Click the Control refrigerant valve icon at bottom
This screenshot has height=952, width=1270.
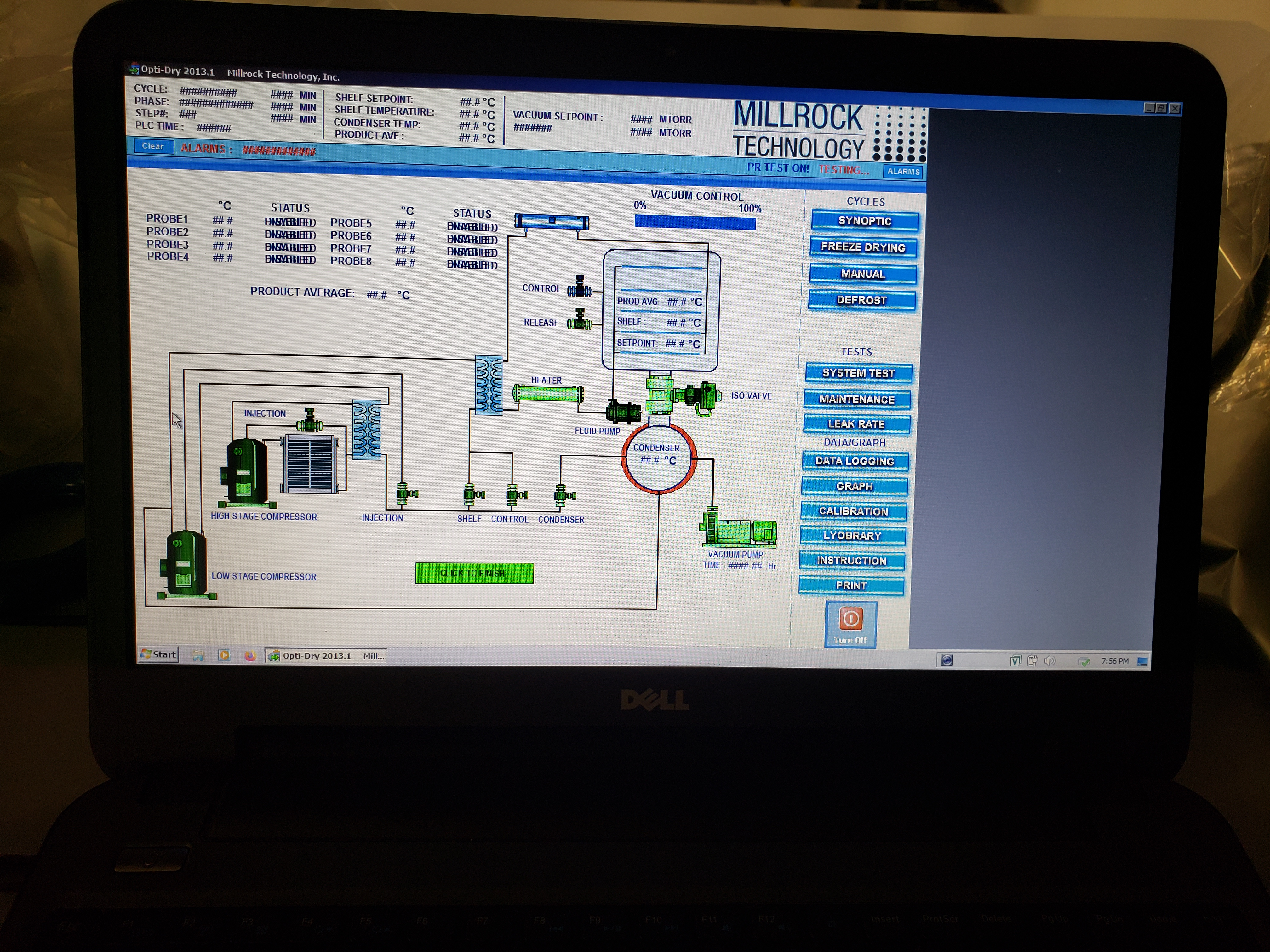tap(516, 495)
